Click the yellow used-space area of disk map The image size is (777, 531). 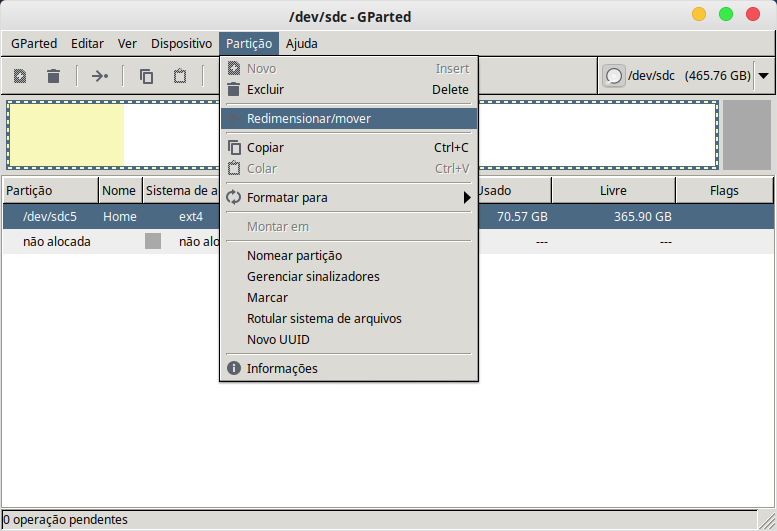67,135
